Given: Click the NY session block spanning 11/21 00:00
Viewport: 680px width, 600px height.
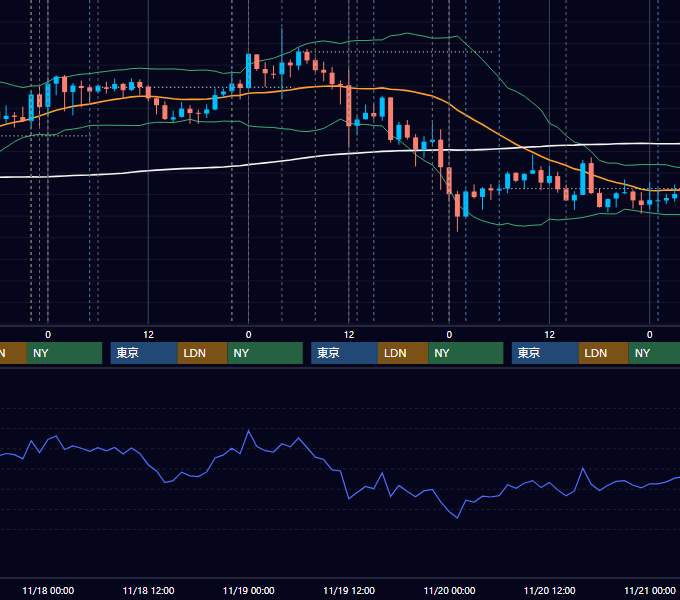Looking at the screenshot, I should pos(654,353).
